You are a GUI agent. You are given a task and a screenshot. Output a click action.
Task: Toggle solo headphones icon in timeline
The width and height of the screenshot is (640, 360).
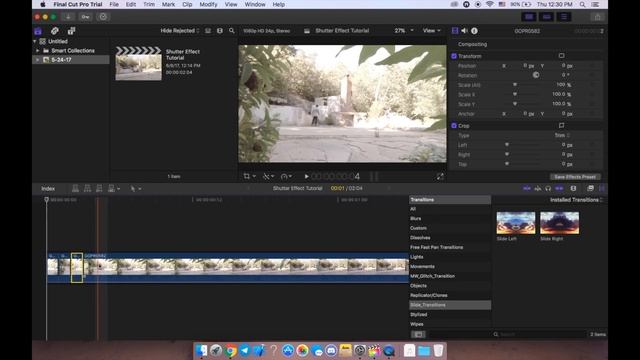point(548,188)
